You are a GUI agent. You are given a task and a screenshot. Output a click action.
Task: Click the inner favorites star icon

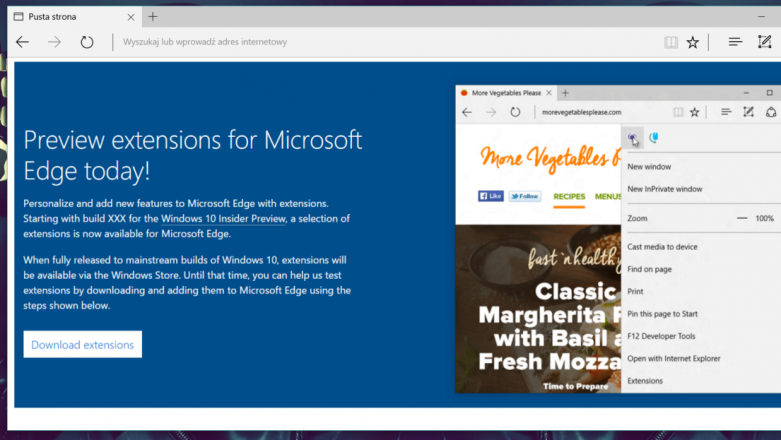(x=694, y=112)
